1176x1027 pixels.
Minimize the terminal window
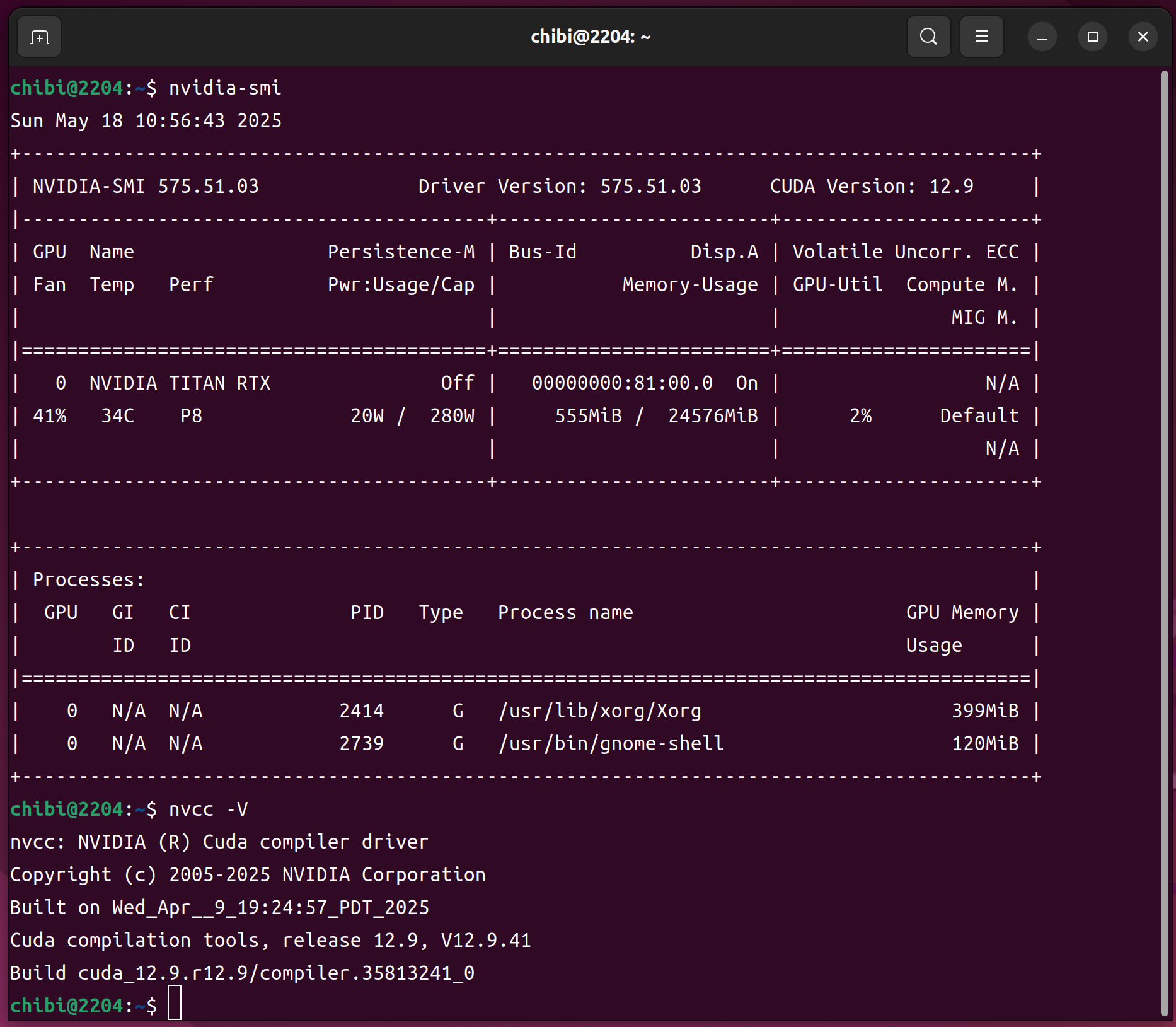(x=1042, y=37)
